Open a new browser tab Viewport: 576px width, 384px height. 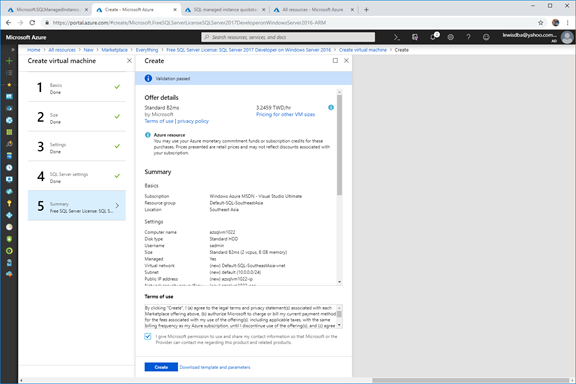coord(366,10)
